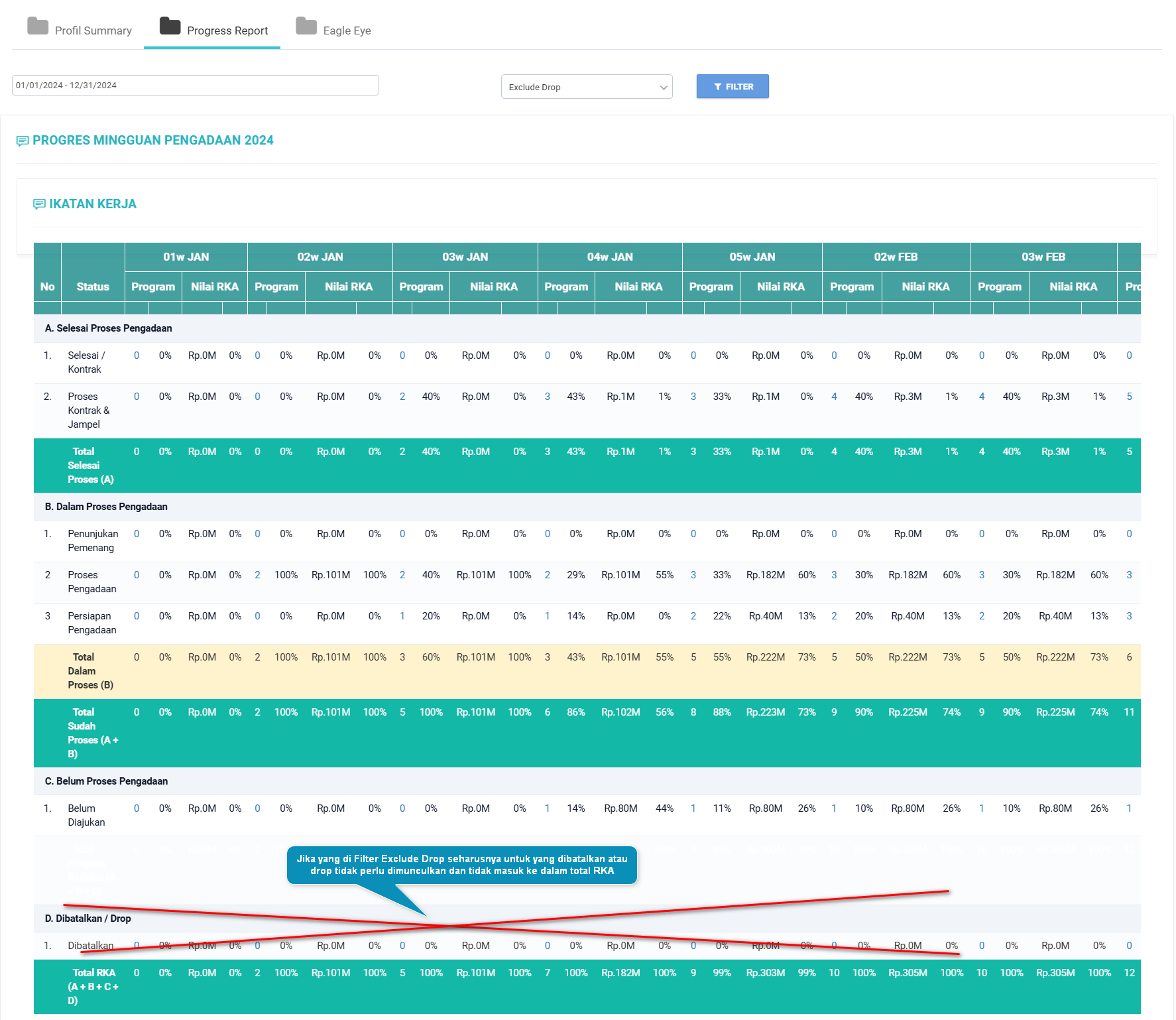Viewport: 1176px width, 1020px height.
Task: Click the Profil Summary folder icon
Action: coord(38,27)
